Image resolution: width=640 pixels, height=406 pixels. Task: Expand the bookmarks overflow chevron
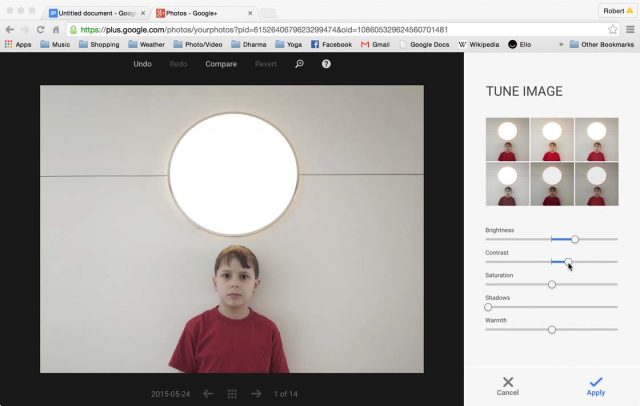click(560, 45)
